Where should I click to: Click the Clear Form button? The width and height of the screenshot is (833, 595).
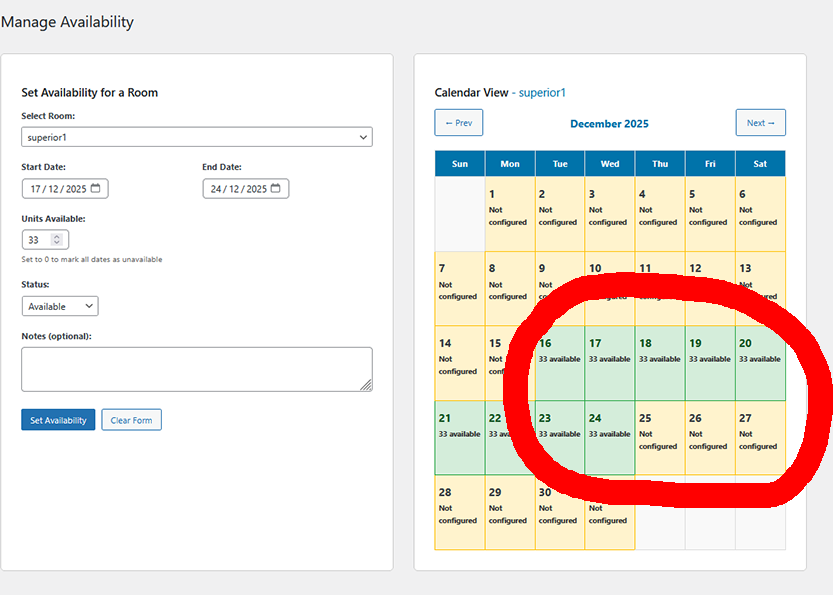point(131,420)
